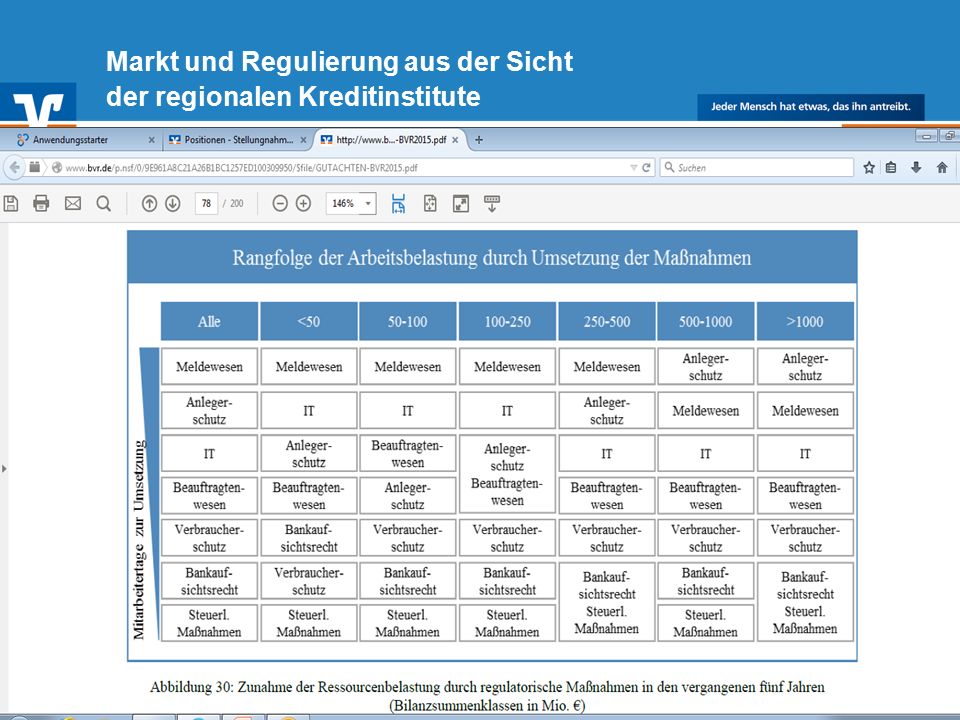Click the 'Rangfolge der Arbeitsbelastung' title text

(492, 258)
